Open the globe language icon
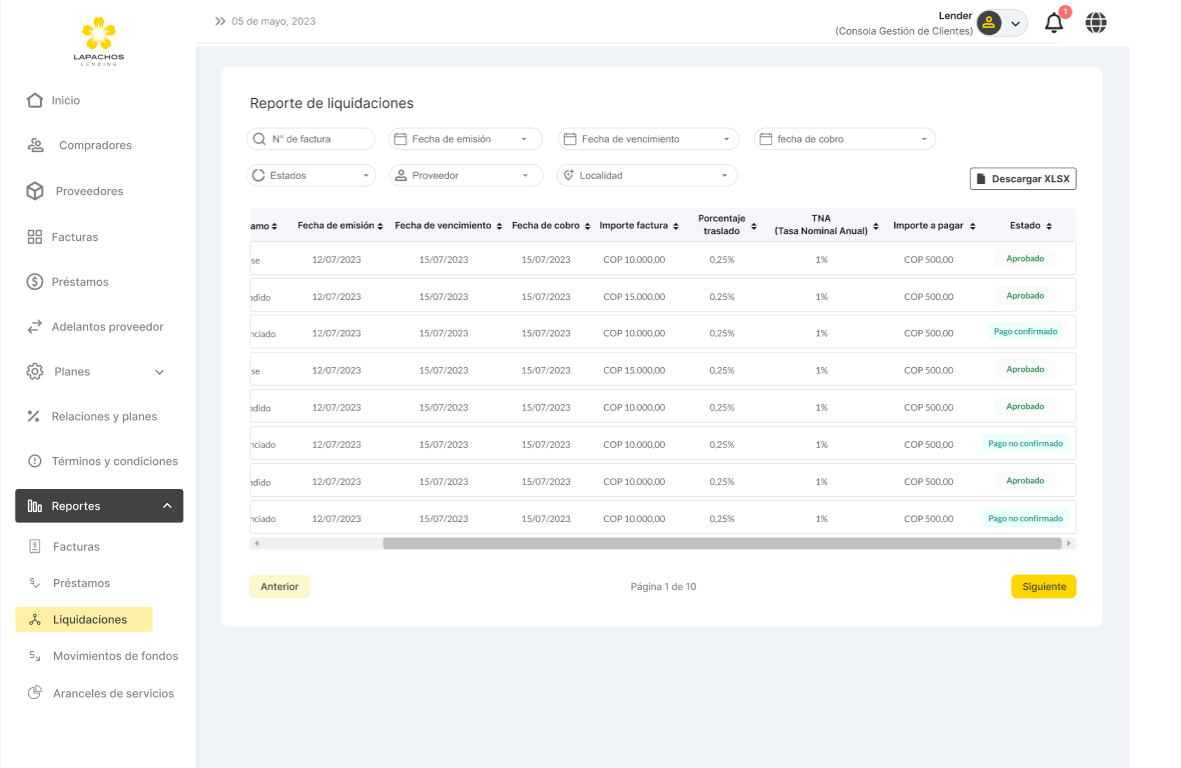Viewport: 1181px width, 768px height. pyautogui.click(x=1096, y=23)
